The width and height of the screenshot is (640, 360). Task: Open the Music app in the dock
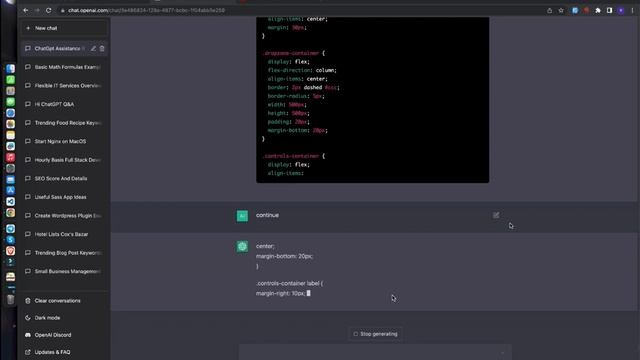(x=11, y=157)
